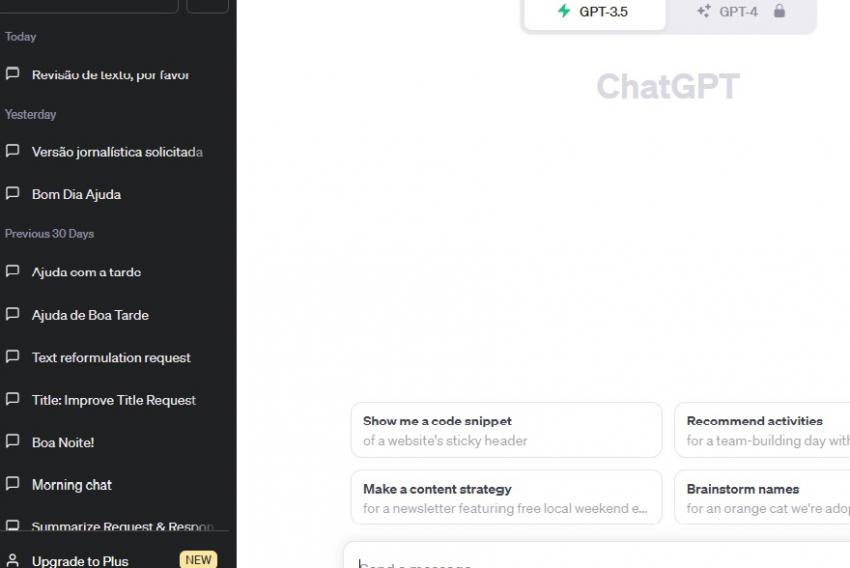The image size is (850, 568).
Task: Choose 'Make a content strategy' suggestion
Action: coord(506,498)
